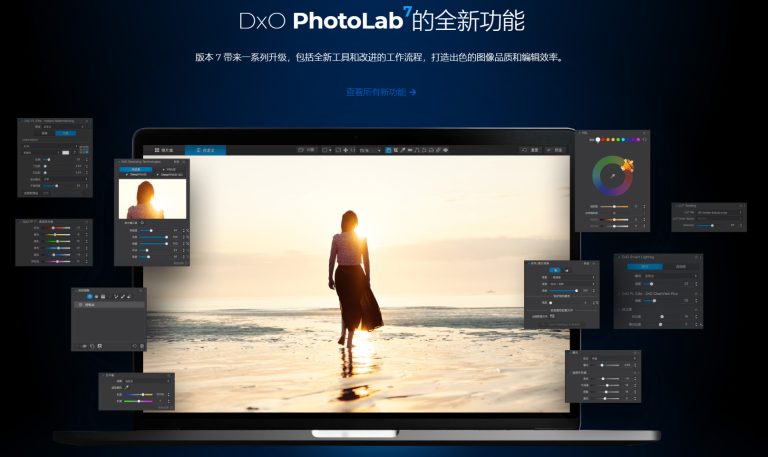Open the Smart Lighting mode dropdown
The image size is (768, 457).
coord(669,276)
